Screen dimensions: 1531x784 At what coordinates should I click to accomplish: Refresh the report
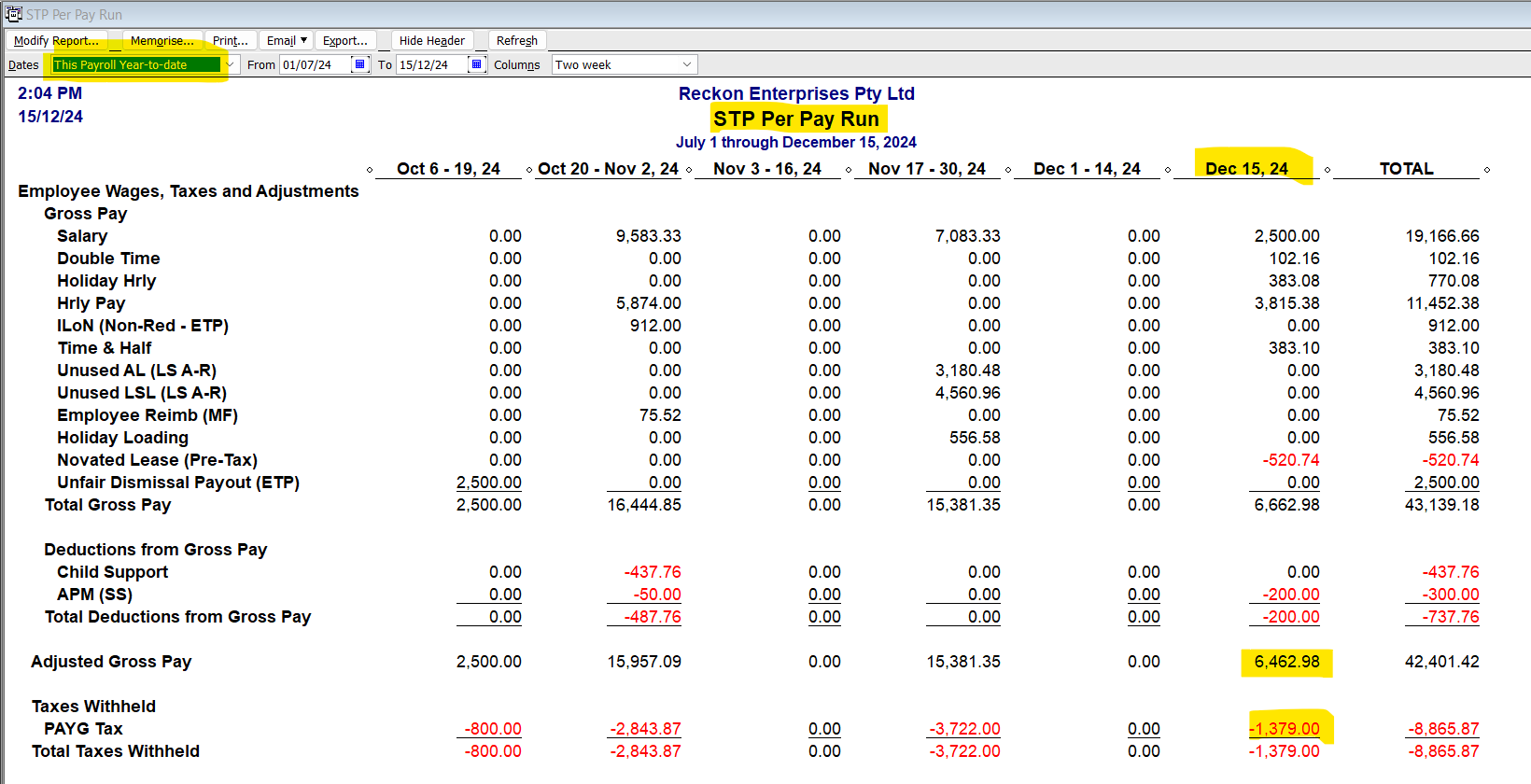(517, 40)
